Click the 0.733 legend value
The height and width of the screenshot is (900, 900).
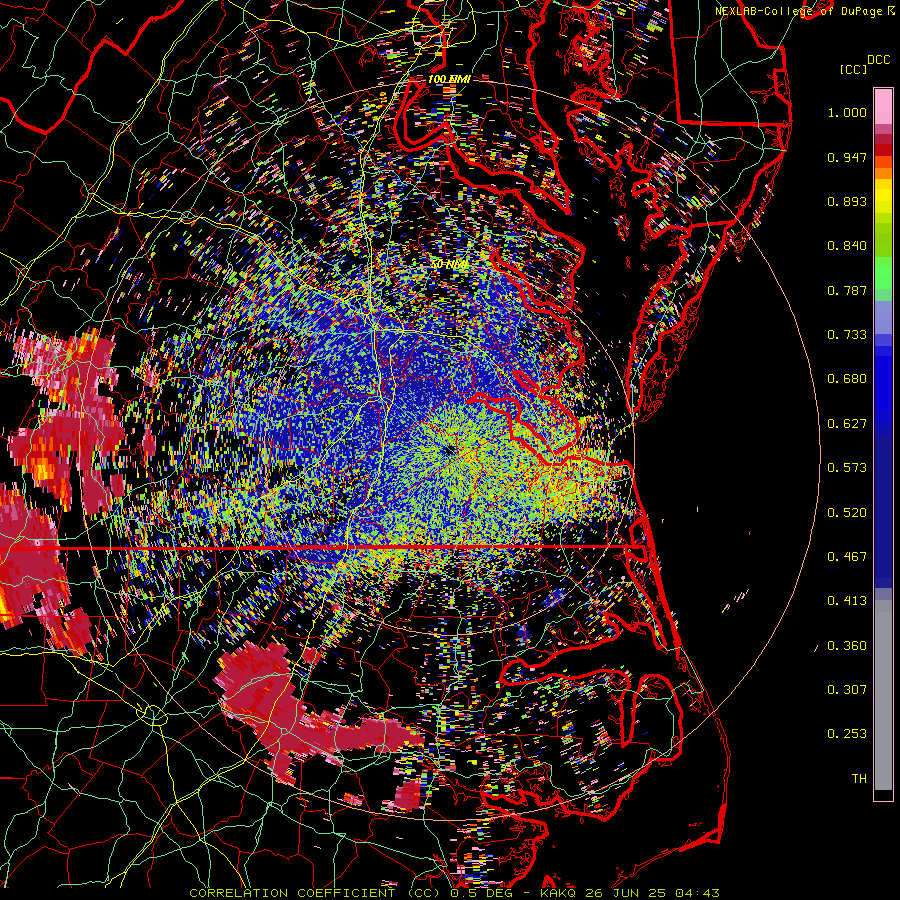point(847,335)
